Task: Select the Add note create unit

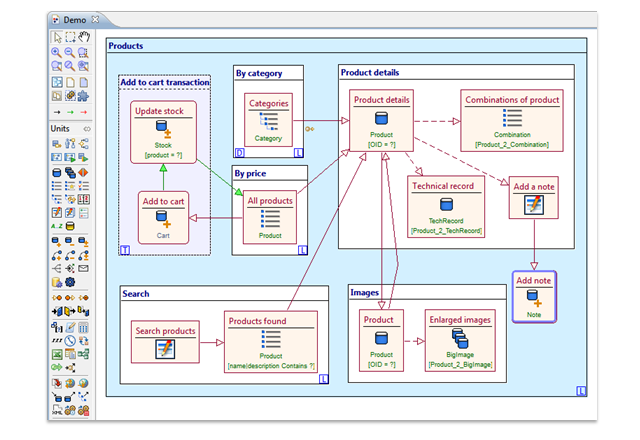Action: (534, 297)
